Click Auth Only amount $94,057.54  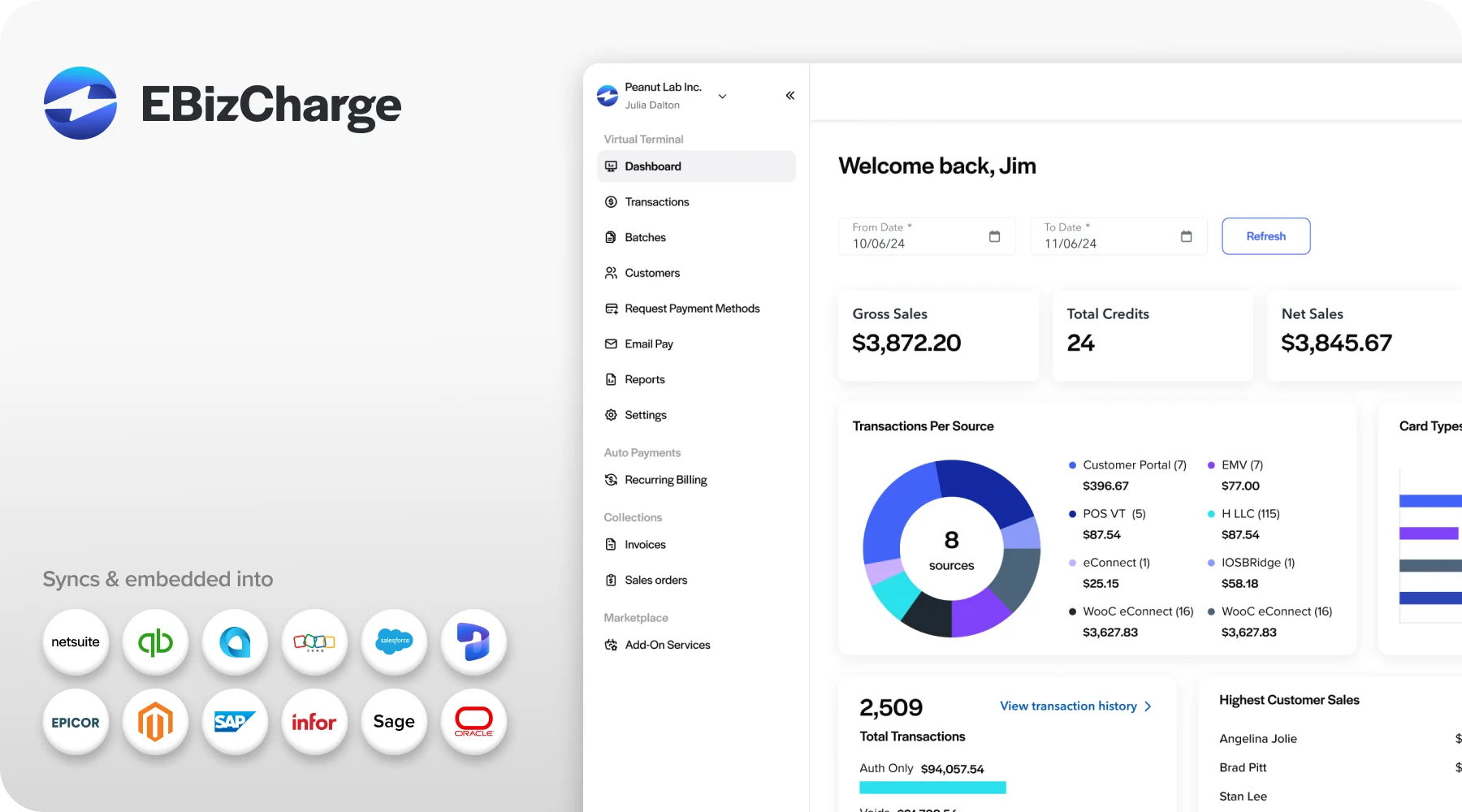tap(952, 769)
